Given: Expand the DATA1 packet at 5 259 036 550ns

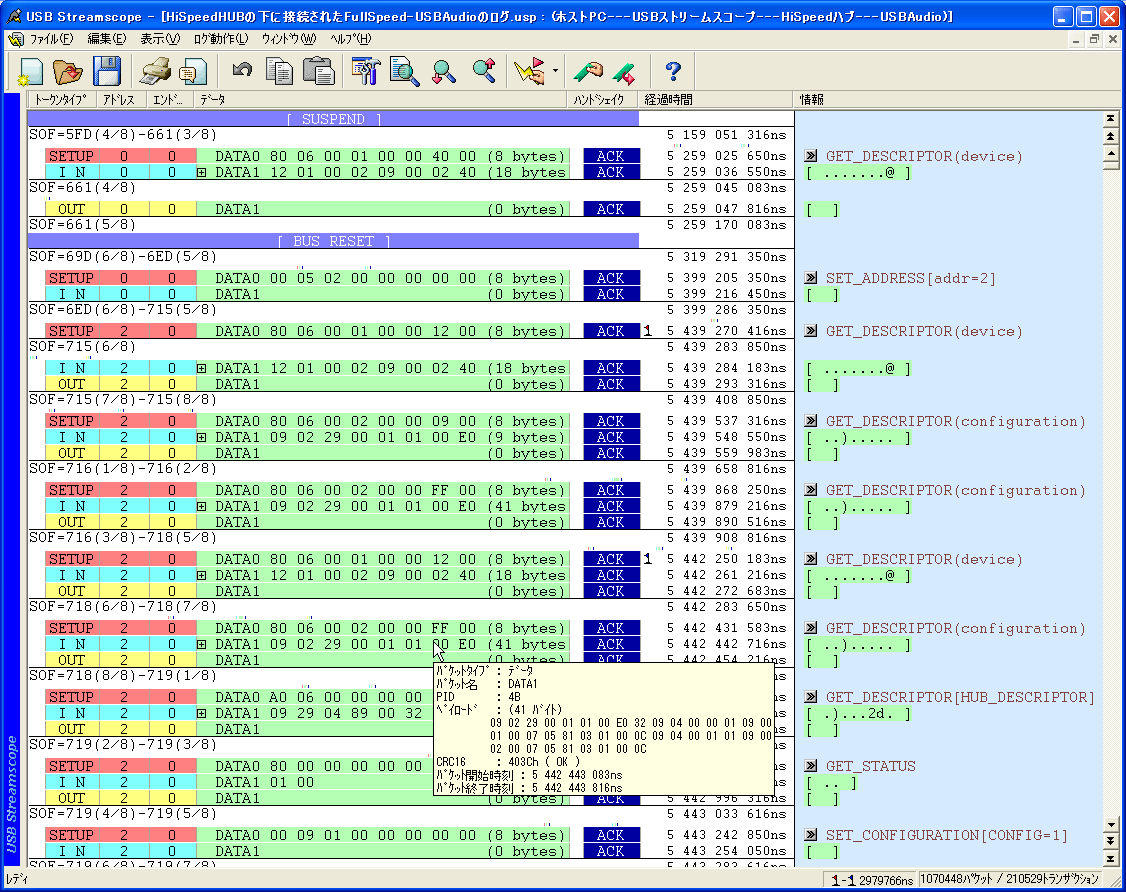Looking at the screenshot, I should click(x=202, y=172).
